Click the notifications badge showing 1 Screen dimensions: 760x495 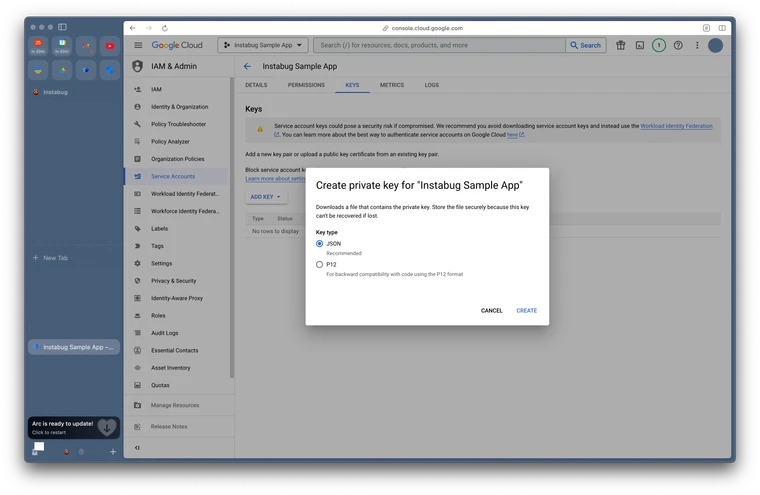659,45
